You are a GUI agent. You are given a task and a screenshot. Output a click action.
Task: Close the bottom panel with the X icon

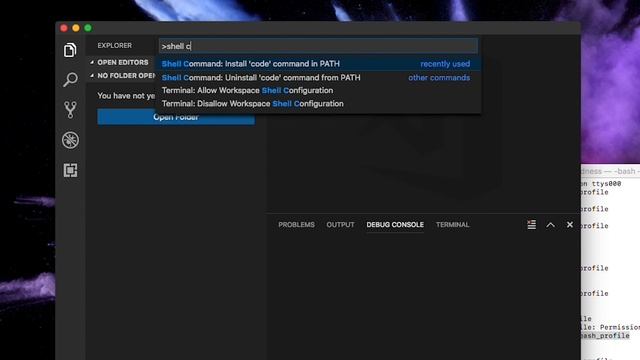pyautogui.click(x=570, y=224)
